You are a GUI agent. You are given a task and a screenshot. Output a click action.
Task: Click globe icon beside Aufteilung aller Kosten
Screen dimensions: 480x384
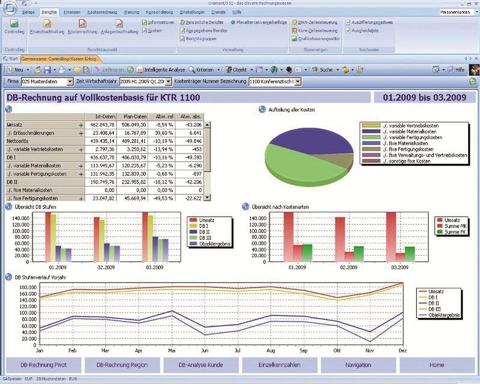tap(263, 109)
